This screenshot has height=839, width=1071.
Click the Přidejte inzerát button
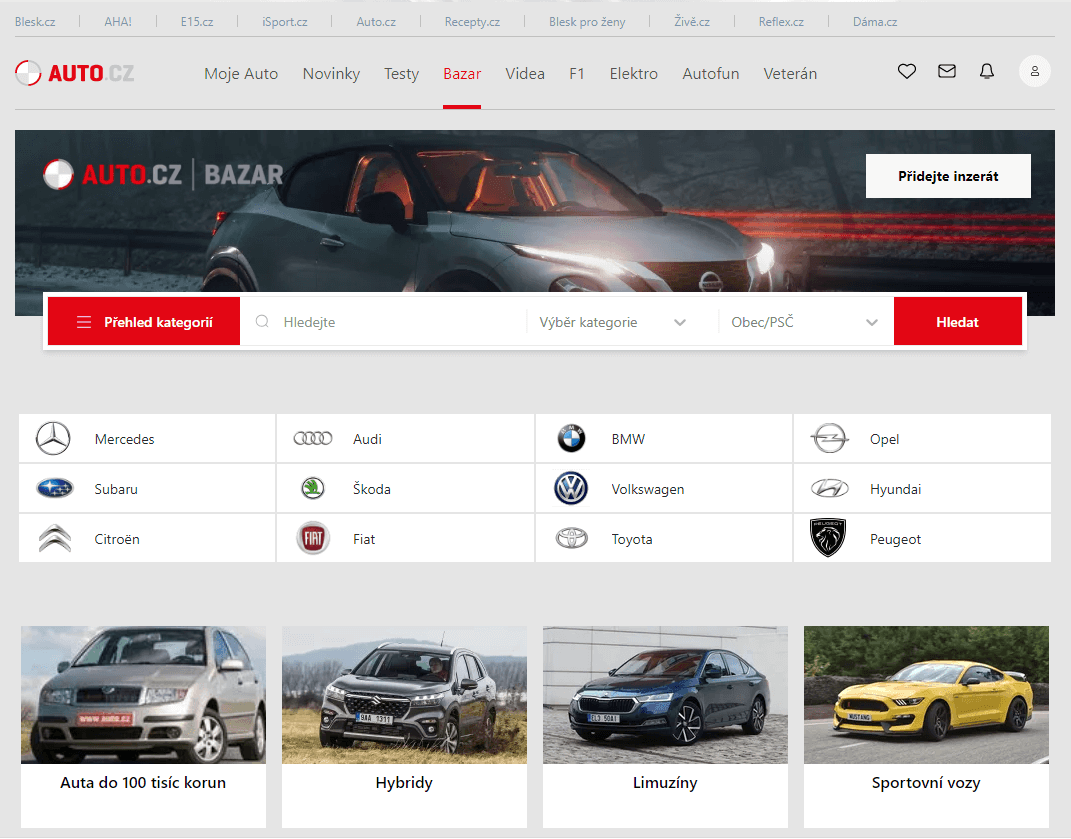(x=948, y=176)
